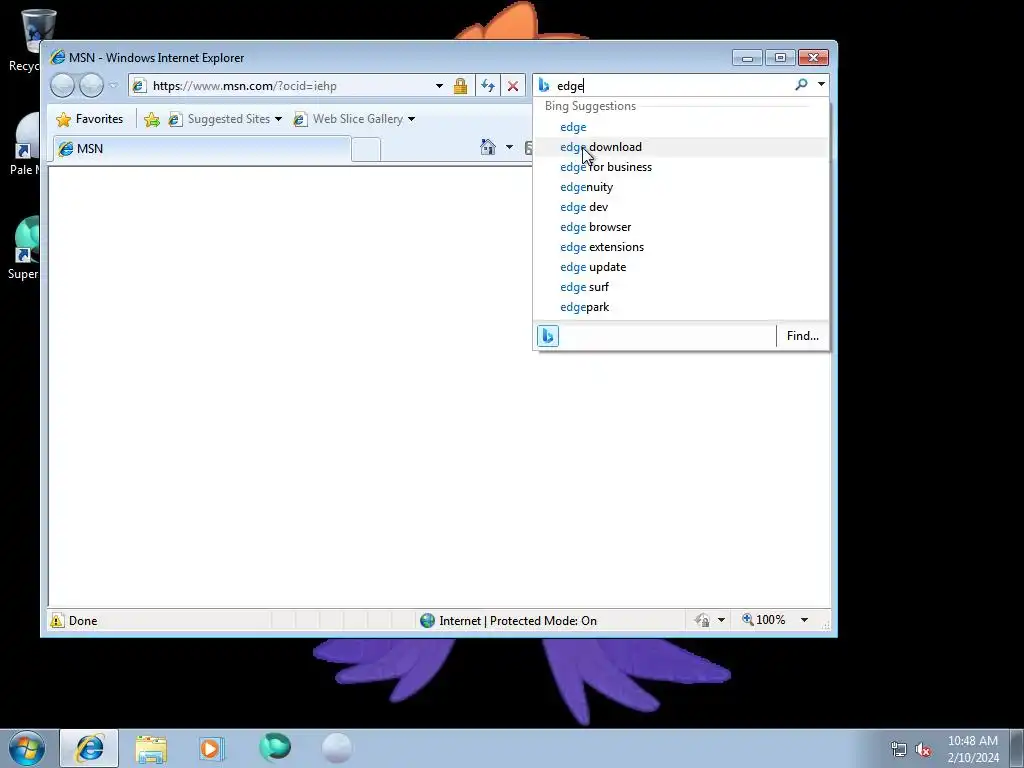
Task: Click the muted volume tray icon
Action: tap(923, 749)
